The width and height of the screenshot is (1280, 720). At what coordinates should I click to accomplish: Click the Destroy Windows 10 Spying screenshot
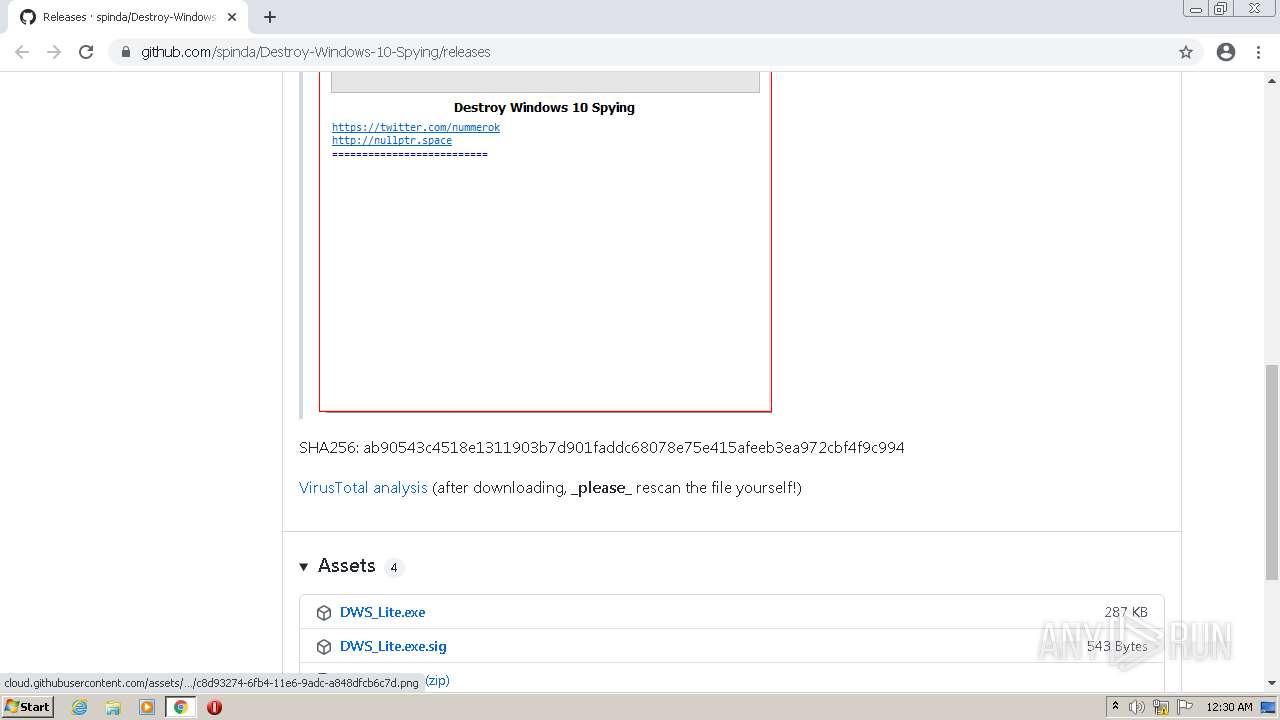pyautogui.click(x=545, y=240)
